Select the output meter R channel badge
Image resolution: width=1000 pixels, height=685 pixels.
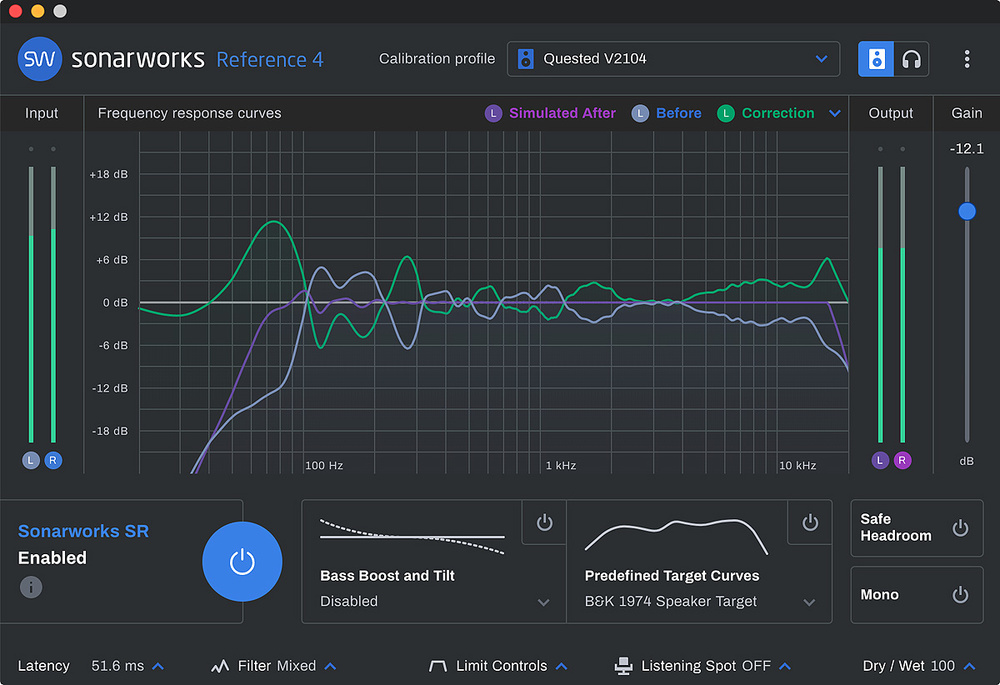click(902, 460)
